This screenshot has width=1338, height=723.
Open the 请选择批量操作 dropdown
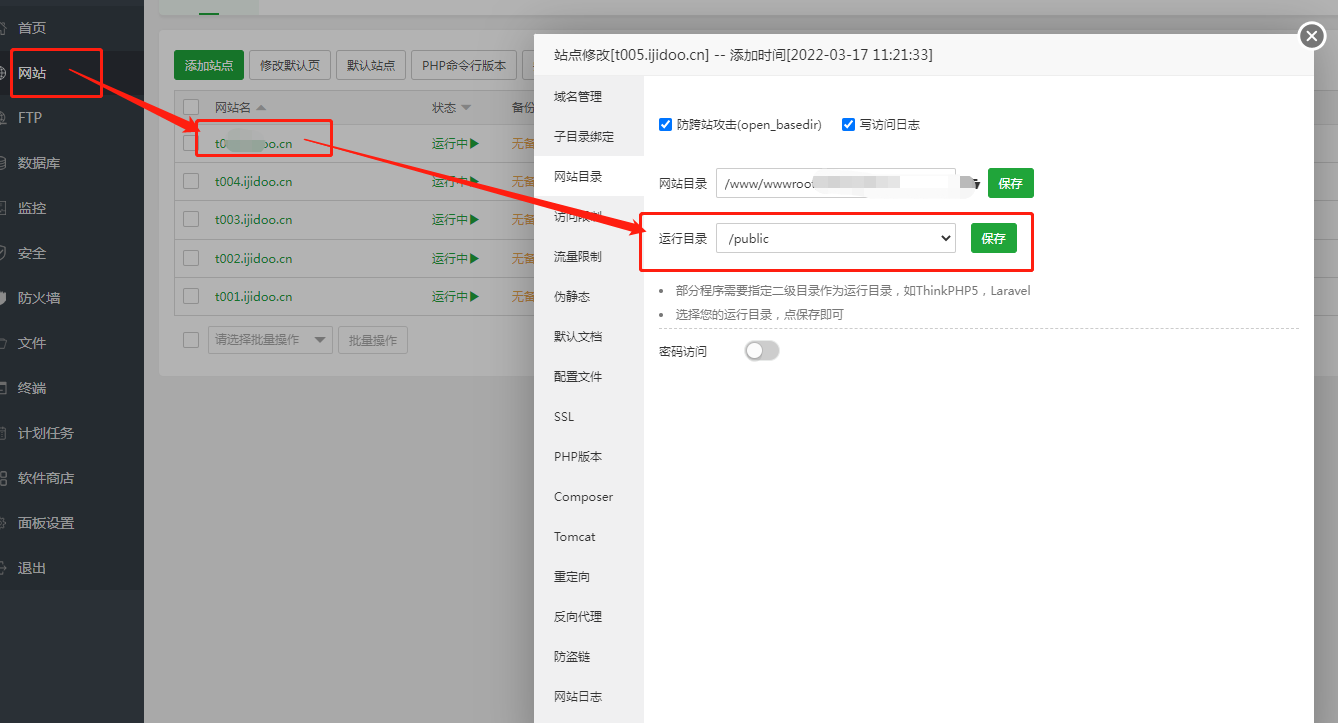pos(270,340)
